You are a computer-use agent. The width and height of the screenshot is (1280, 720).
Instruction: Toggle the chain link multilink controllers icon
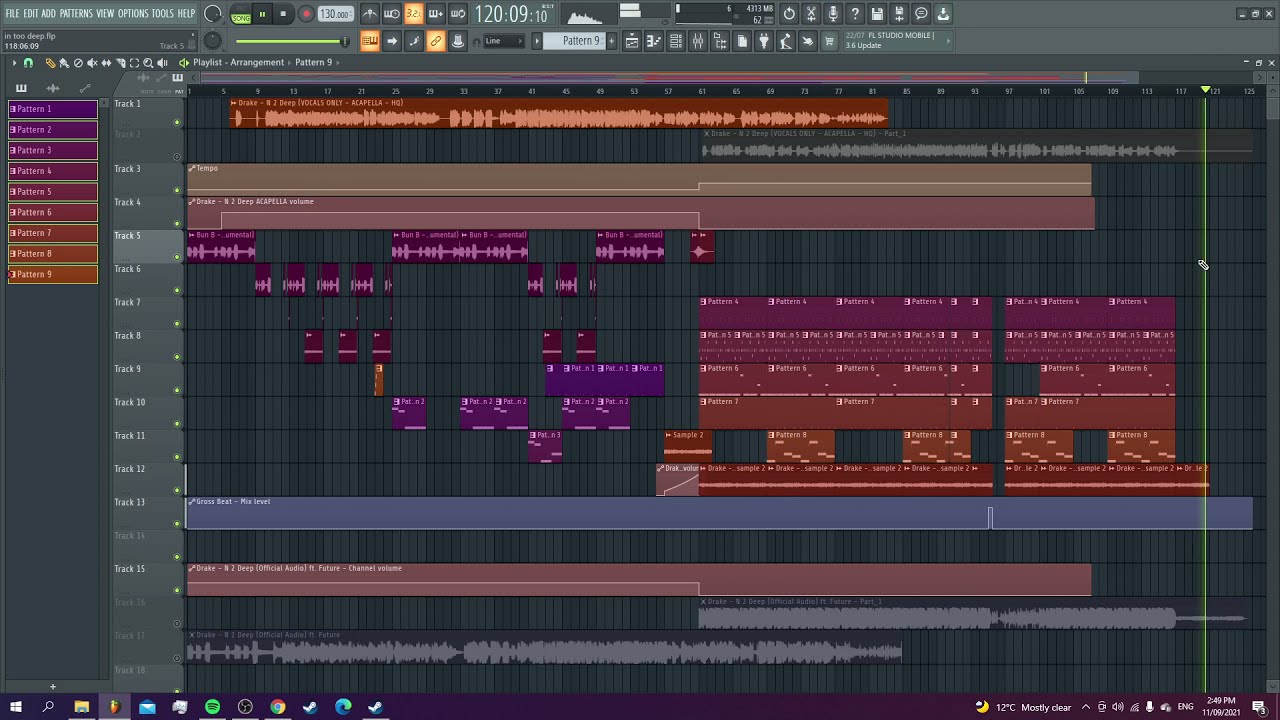435,41
